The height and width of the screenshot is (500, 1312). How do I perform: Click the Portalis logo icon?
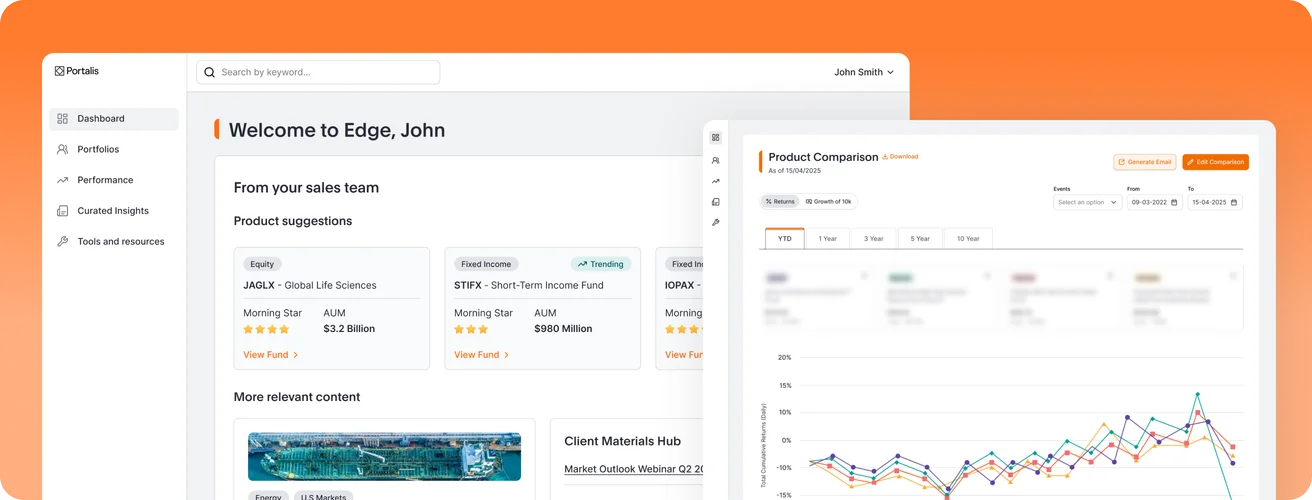coord(59,71)
